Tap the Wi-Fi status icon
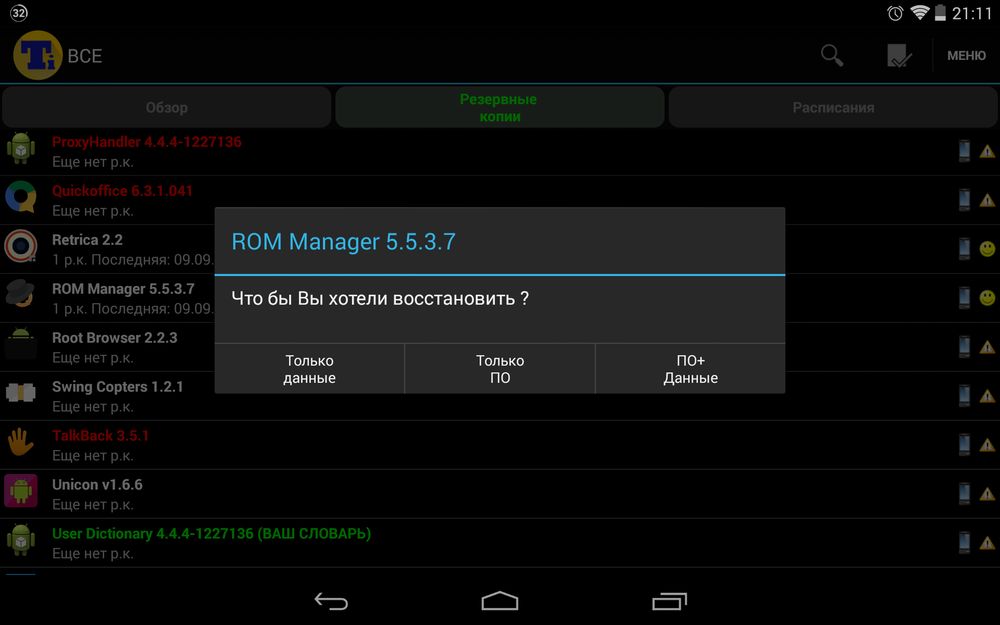The width and height of the screenshot is (1000, 625). tap(919, 13)
